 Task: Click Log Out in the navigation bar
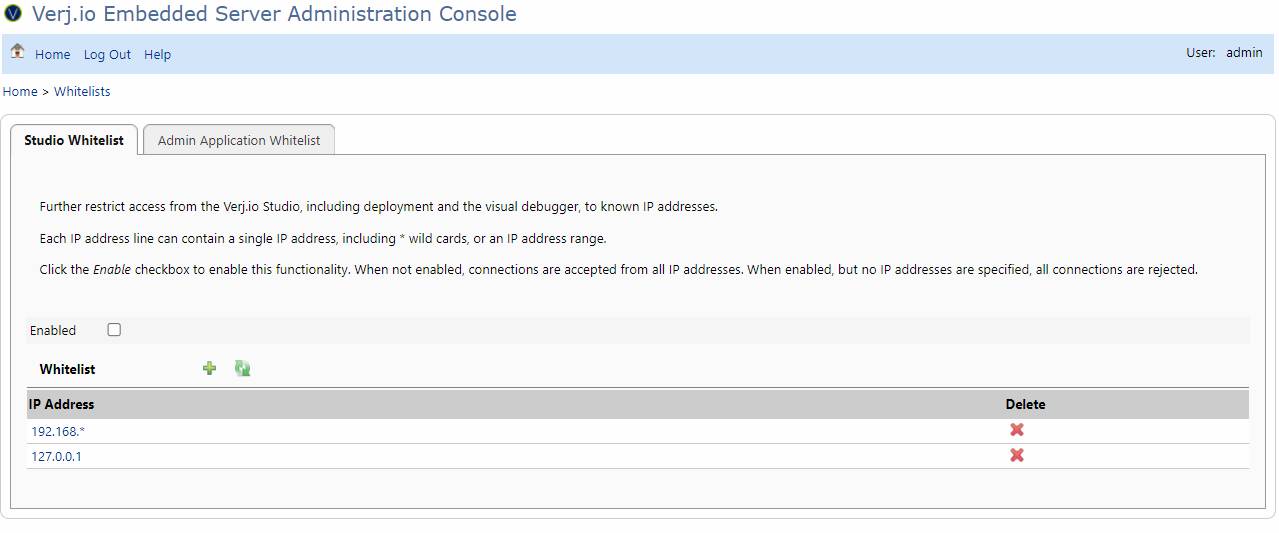[107, 55]
